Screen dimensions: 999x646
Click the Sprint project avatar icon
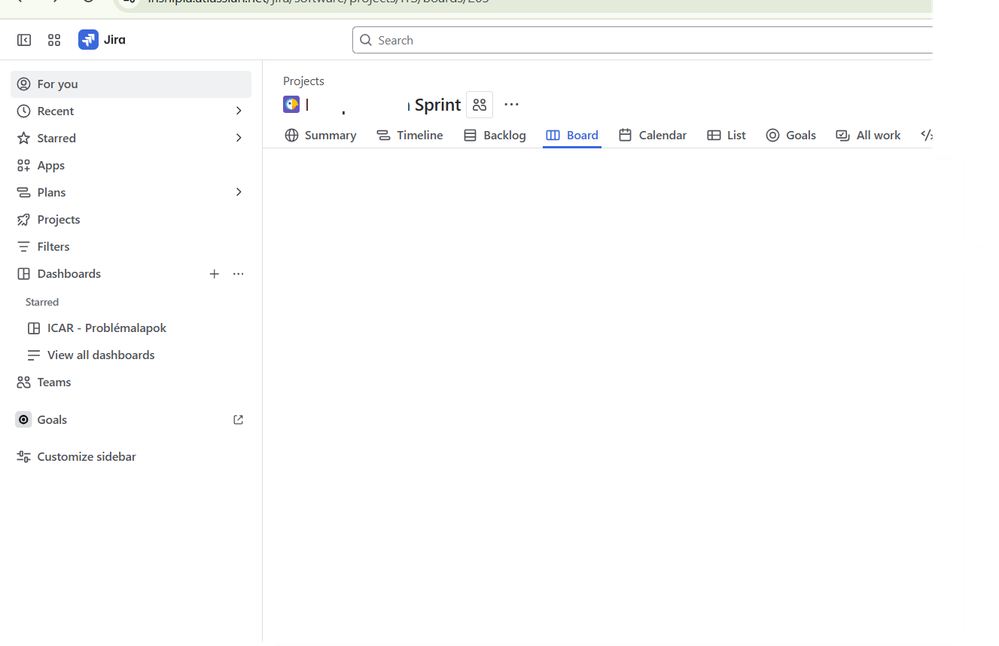pyautogui.click(x=291, y=104)
